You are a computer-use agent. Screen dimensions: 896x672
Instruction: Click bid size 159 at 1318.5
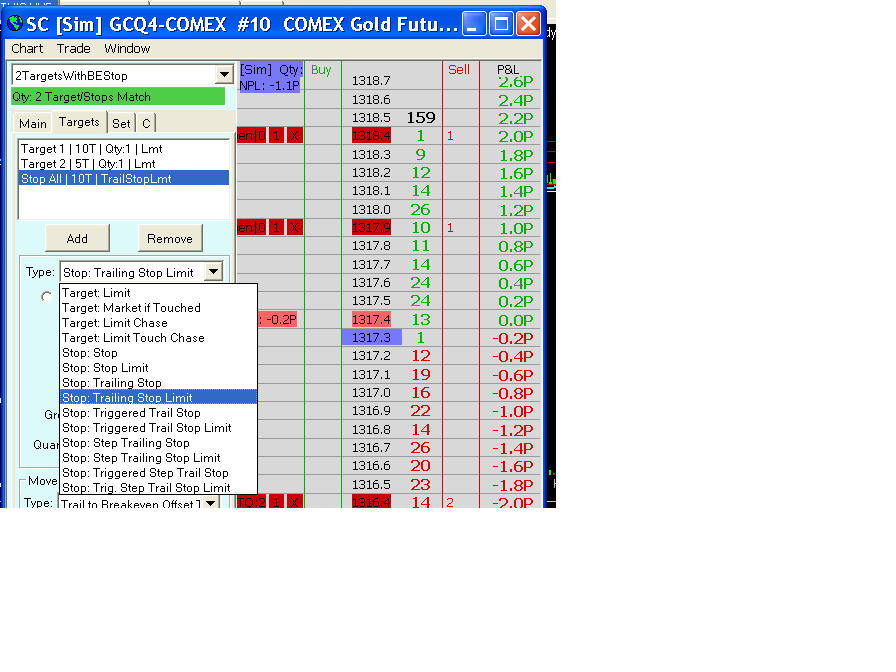(x=421, y=117)
